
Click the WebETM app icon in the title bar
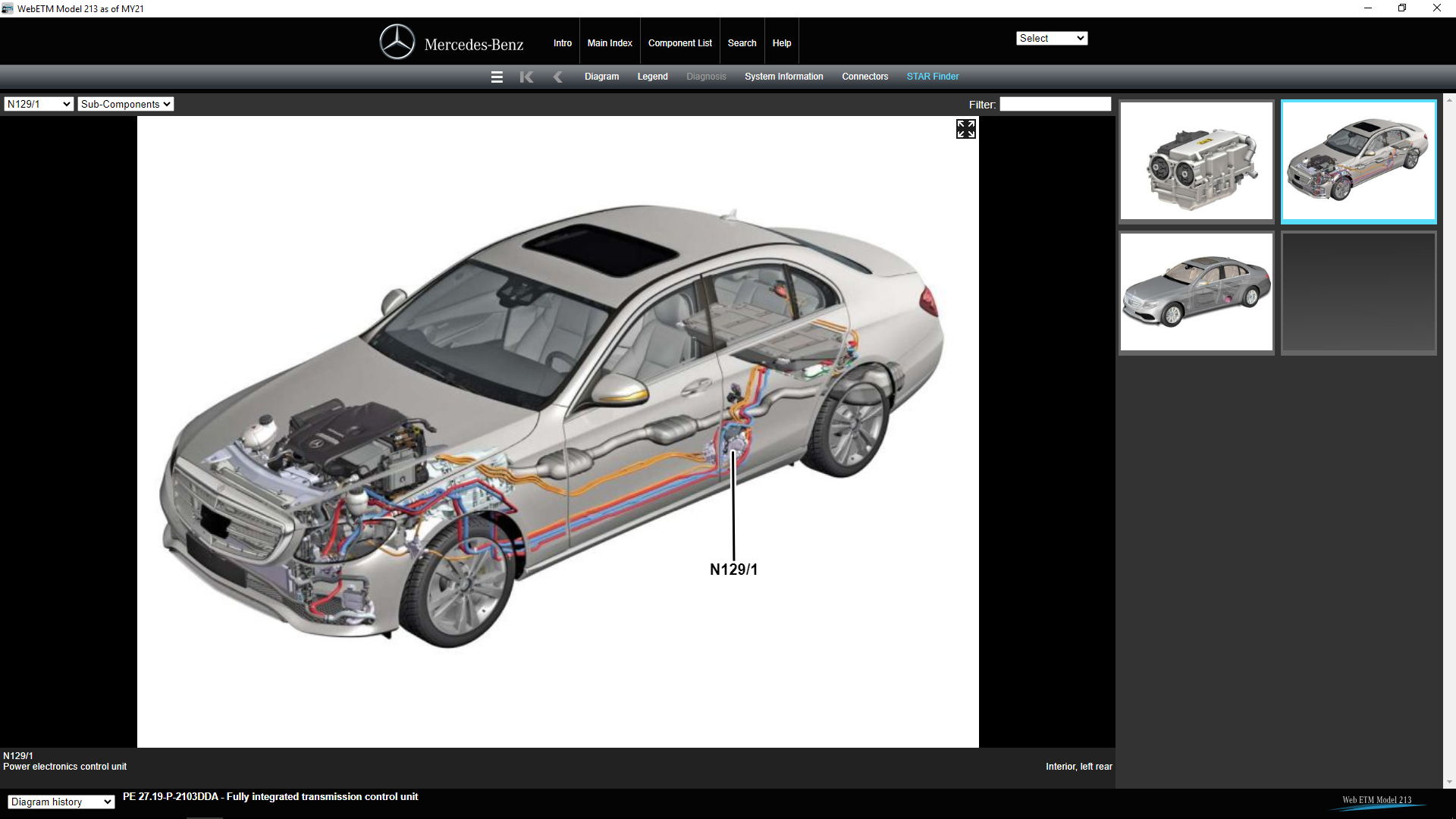(8, 8)
